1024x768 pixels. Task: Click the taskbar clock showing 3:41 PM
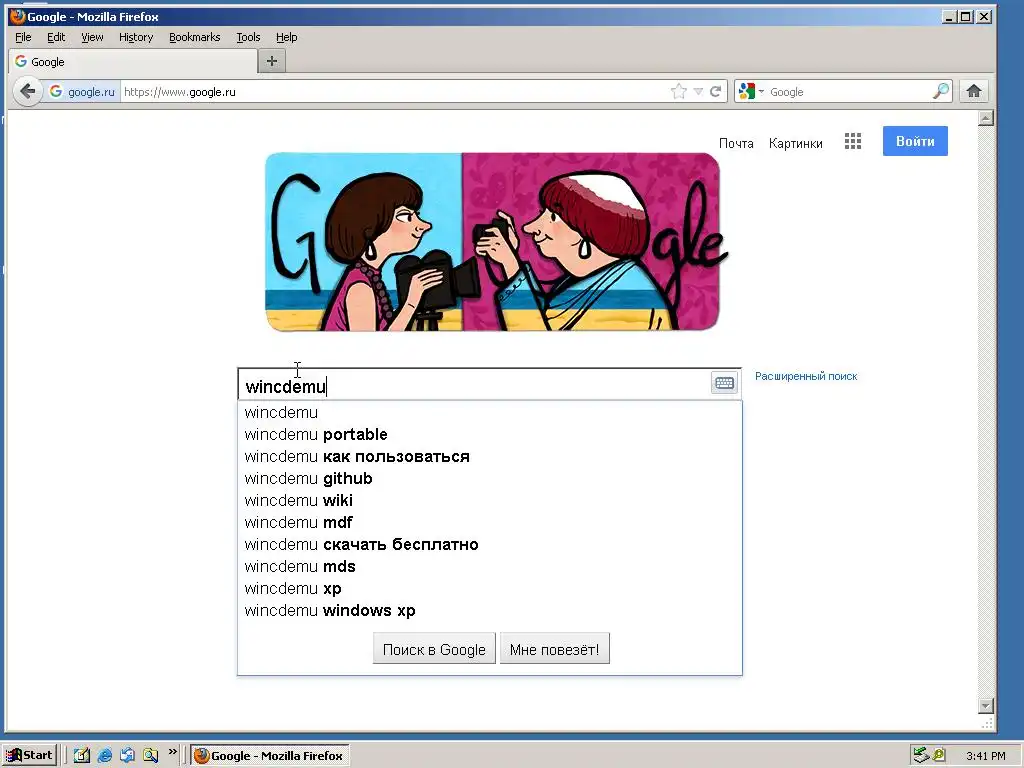[985, 756]
